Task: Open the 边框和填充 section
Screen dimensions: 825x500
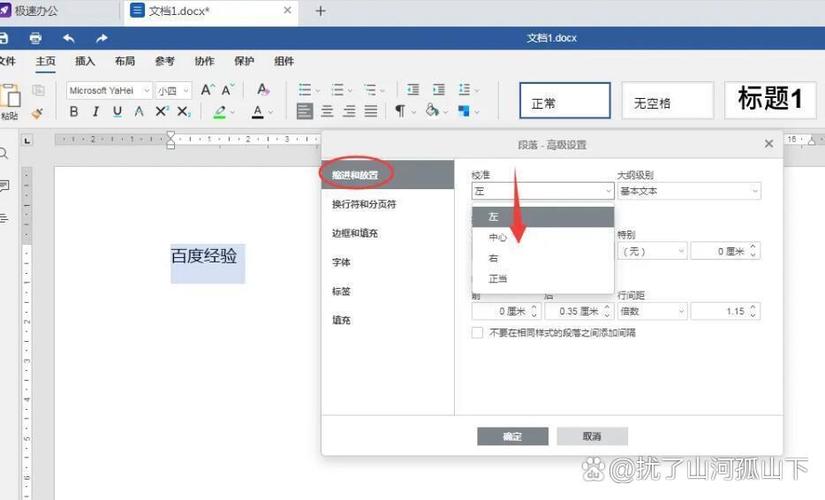Action: 388,233
